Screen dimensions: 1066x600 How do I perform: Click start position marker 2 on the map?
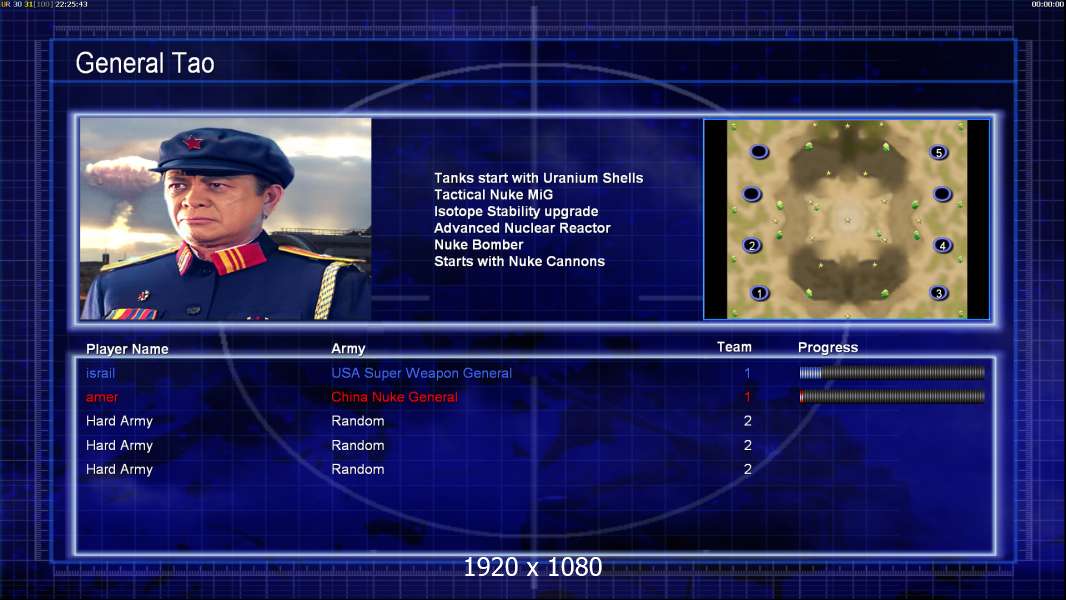coord(751,245)
